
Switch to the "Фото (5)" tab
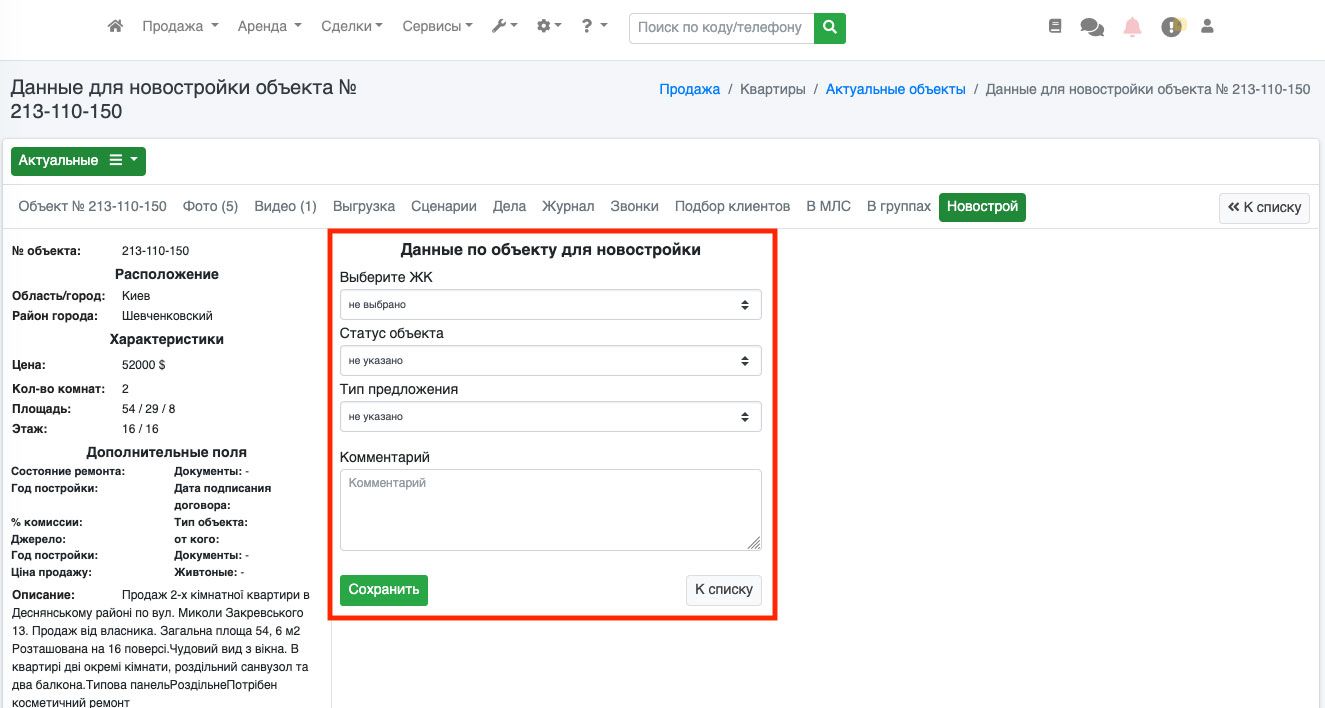click(210, 207)
